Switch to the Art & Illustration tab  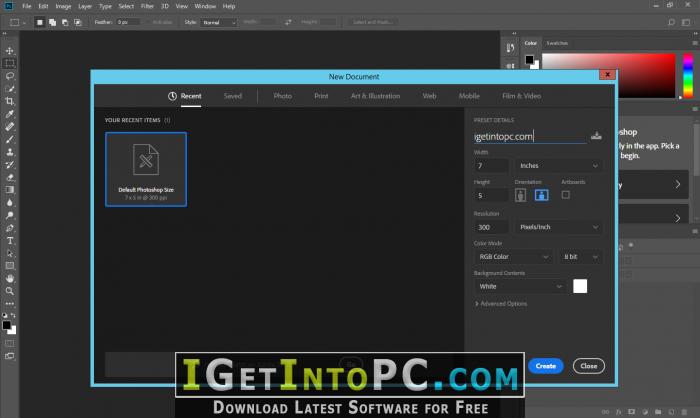point(375,96)
